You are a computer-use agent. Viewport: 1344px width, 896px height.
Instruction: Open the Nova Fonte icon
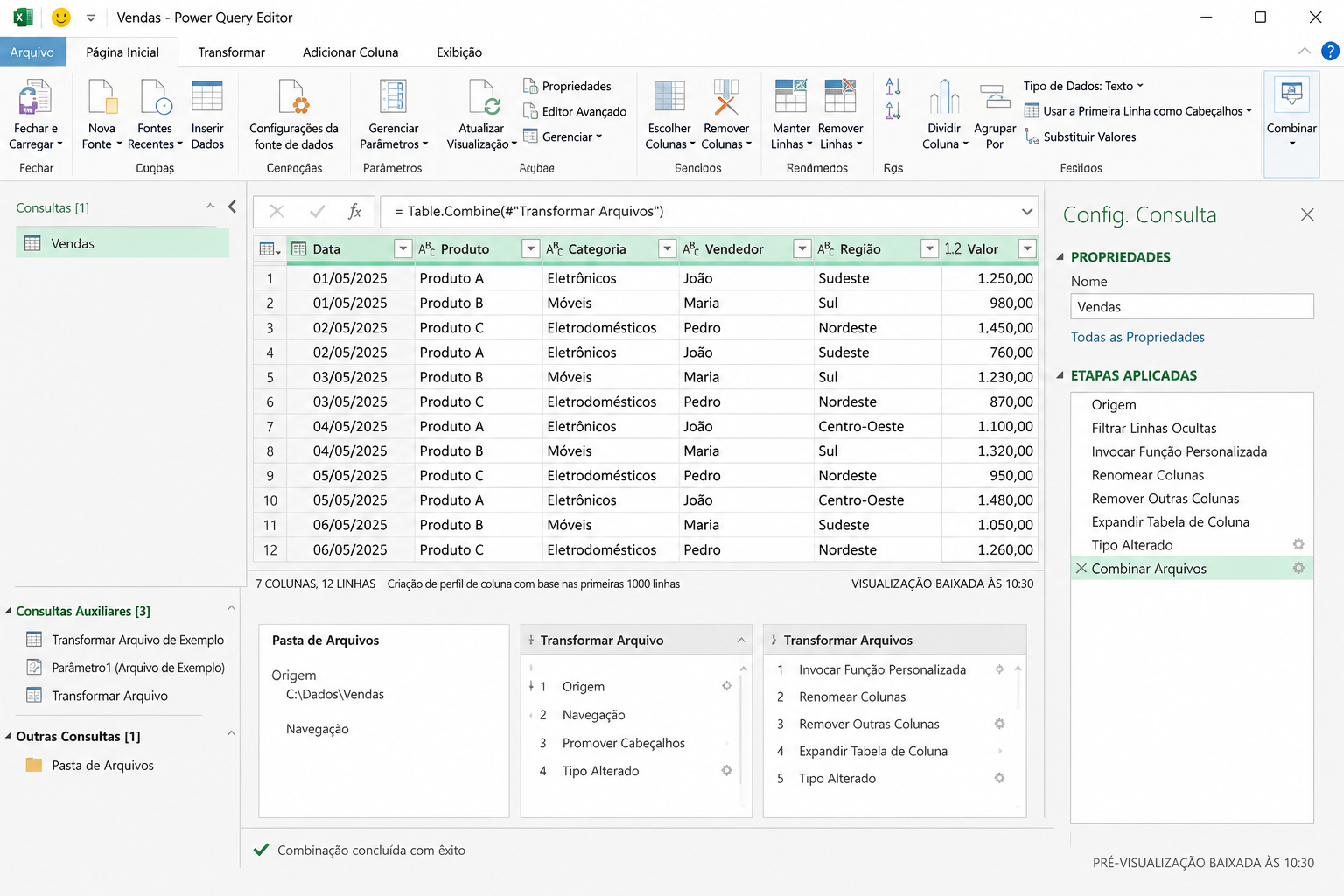tap(102, 97)
